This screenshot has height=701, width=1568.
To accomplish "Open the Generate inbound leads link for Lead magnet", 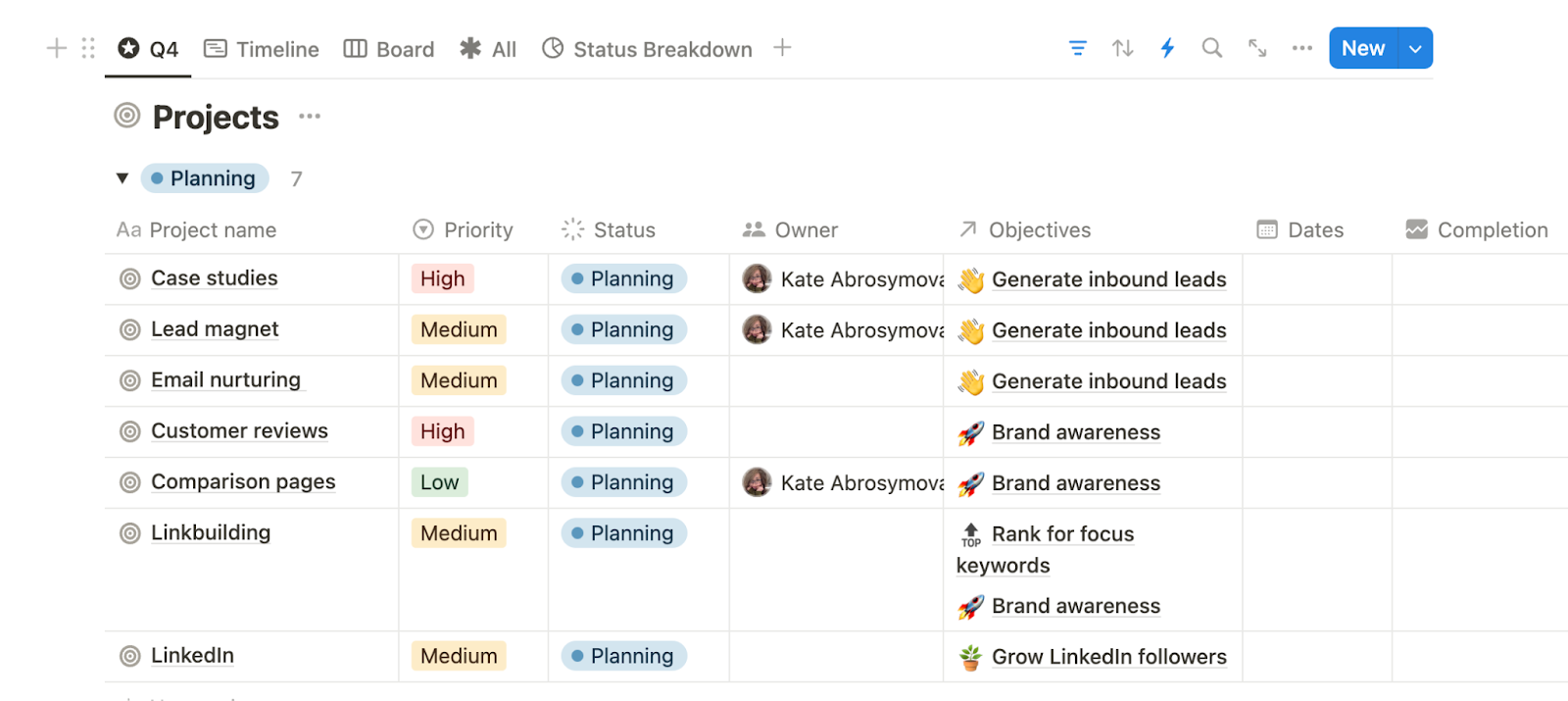I will tap(1108, 330).
